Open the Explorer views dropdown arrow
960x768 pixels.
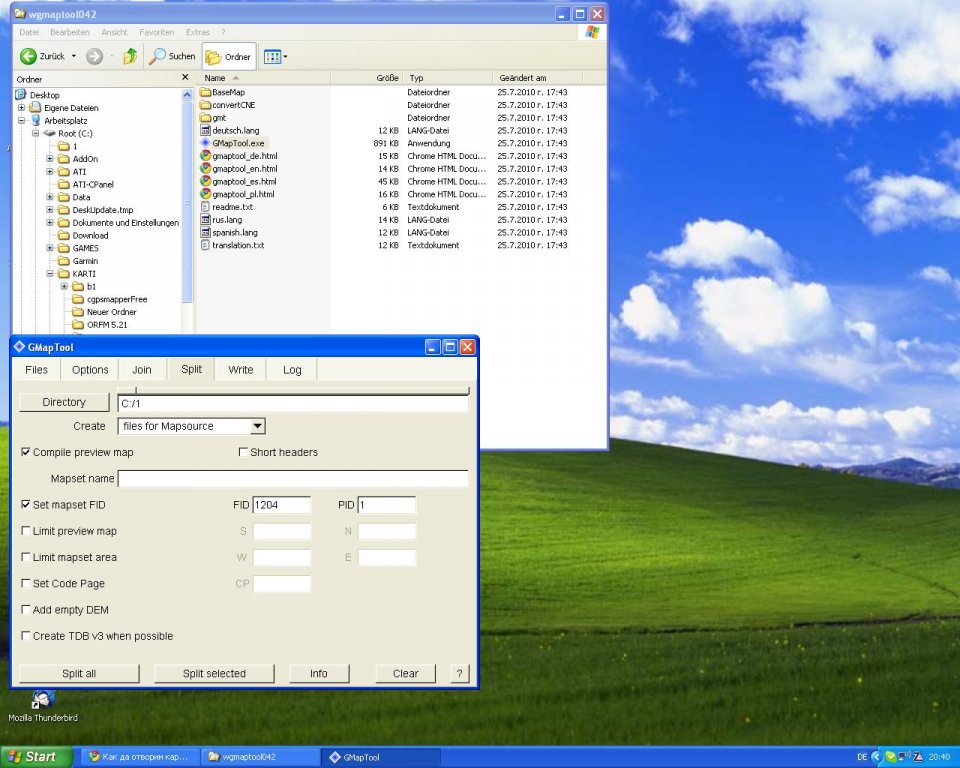[x=286, y=57]
